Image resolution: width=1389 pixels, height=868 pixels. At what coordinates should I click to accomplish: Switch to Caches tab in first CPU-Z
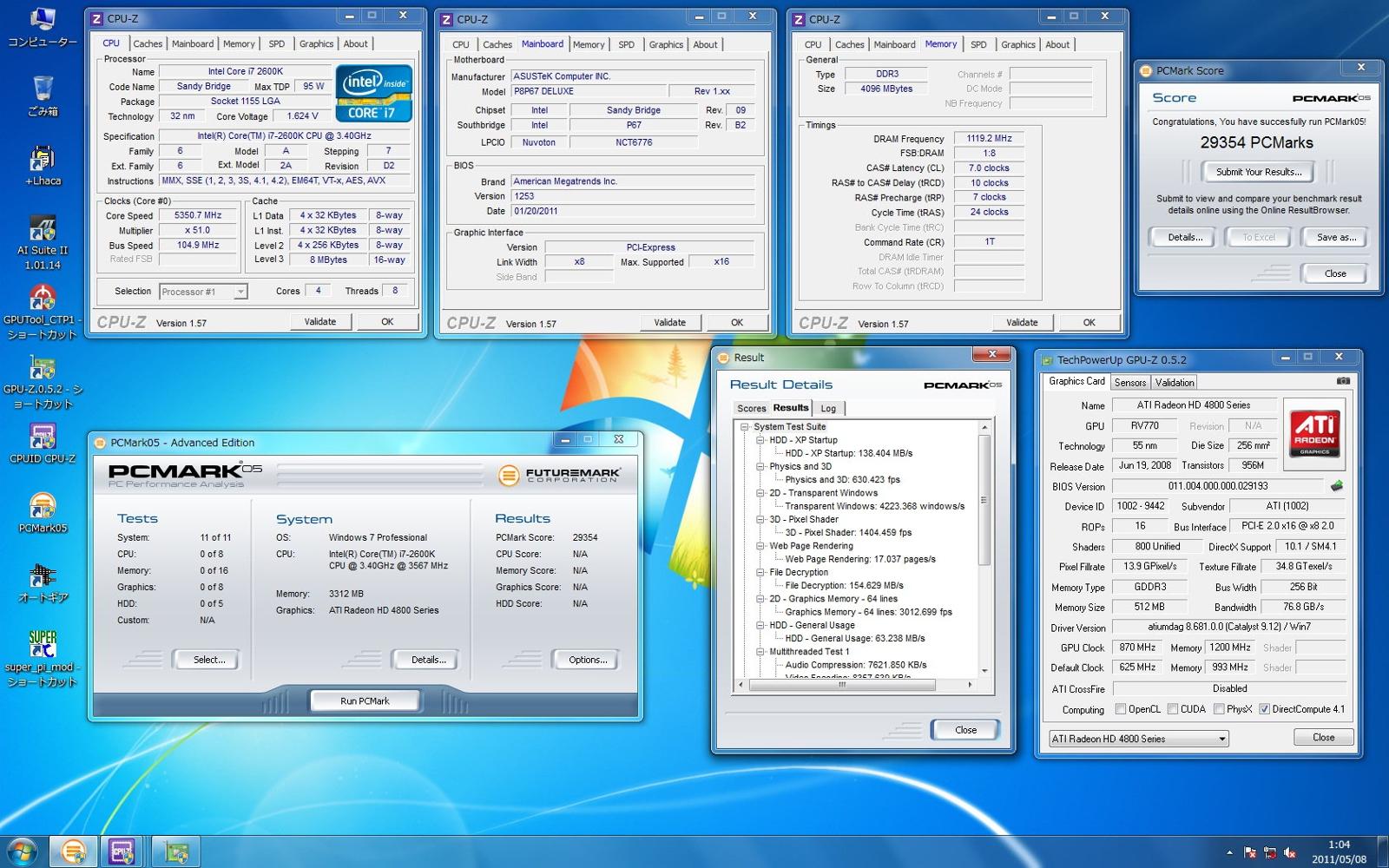tap(148, 43)
